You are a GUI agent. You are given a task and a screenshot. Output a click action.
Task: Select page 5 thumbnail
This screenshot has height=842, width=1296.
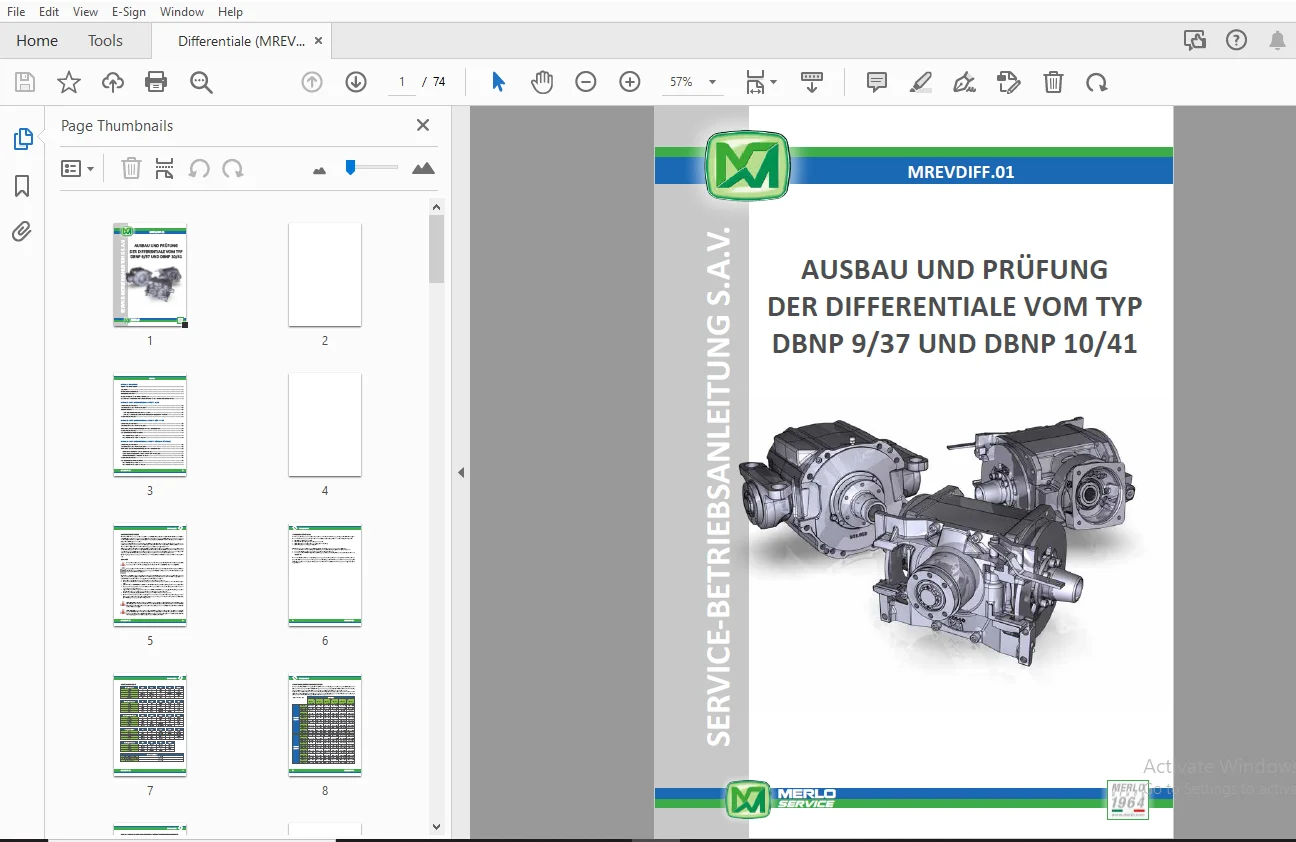(x=150, y=575)
